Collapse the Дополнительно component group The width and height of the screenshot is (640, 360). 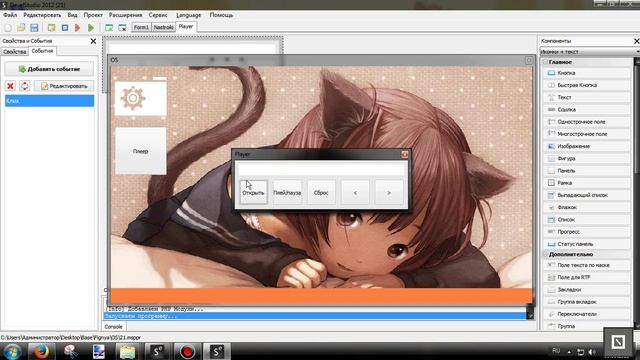[x=545, y=254]
